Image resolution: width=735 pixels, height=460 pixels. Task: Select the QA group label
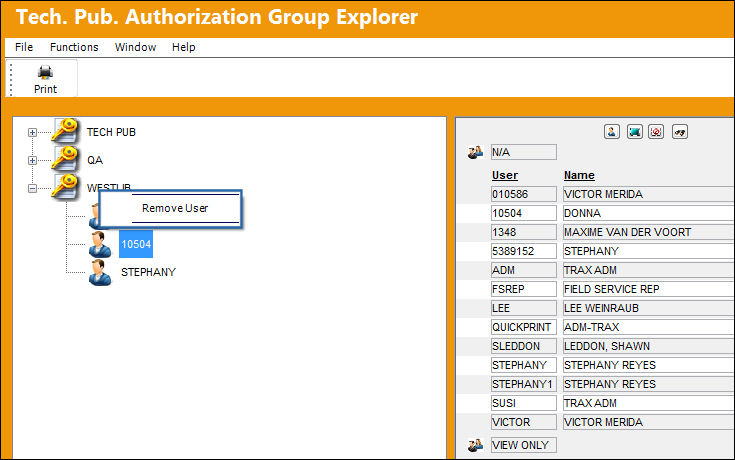coord(95,160)
